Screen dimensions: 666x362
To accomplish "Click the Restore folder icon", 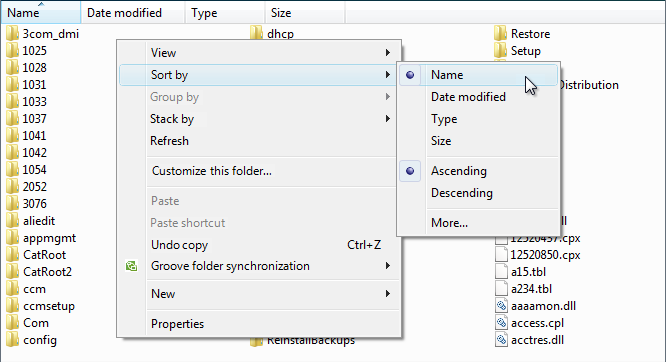I will point(501,34).
